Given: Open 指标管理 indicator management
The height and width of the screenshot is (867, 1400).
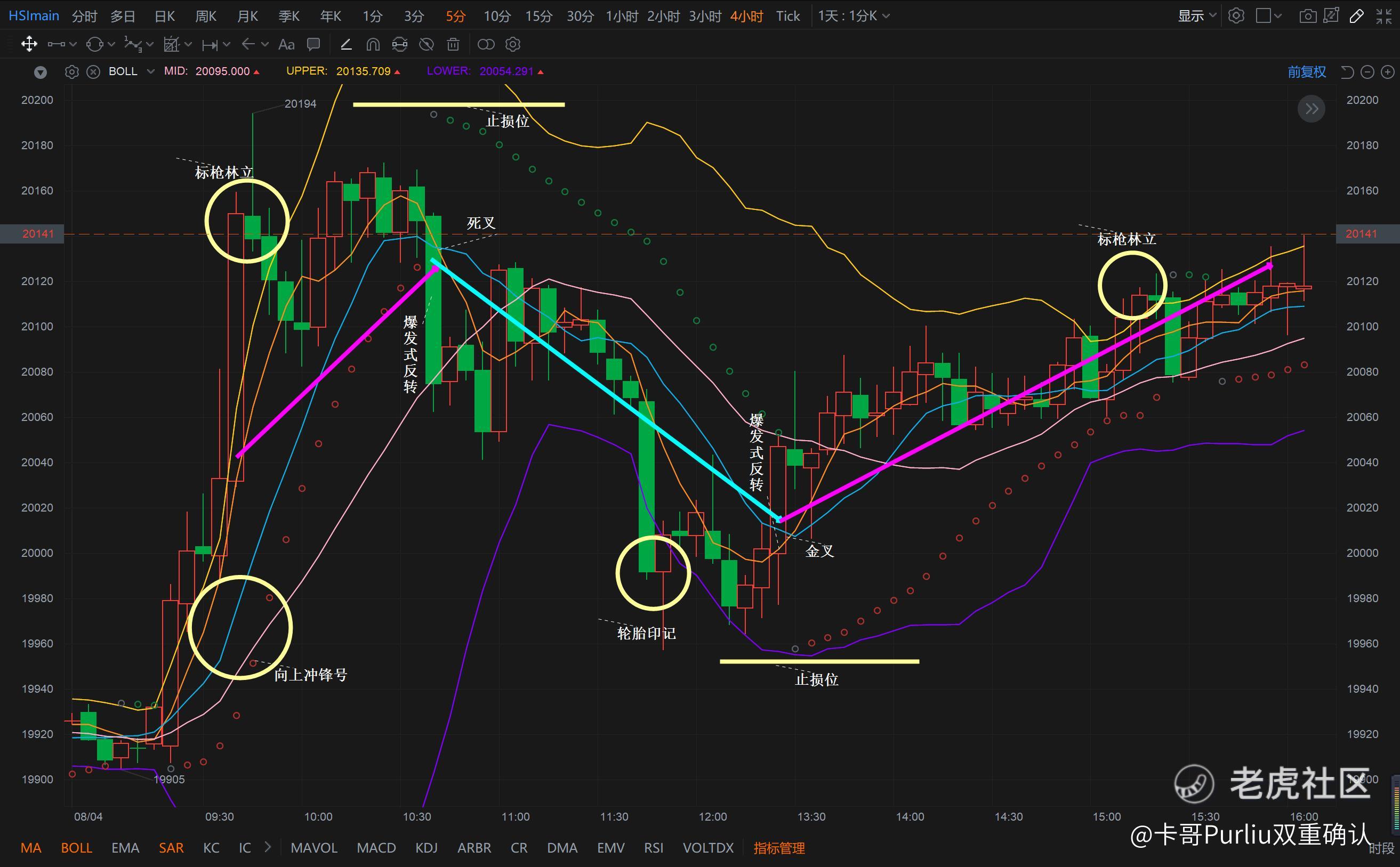Looking at the screenshot, I should click(x=779, y=847).
